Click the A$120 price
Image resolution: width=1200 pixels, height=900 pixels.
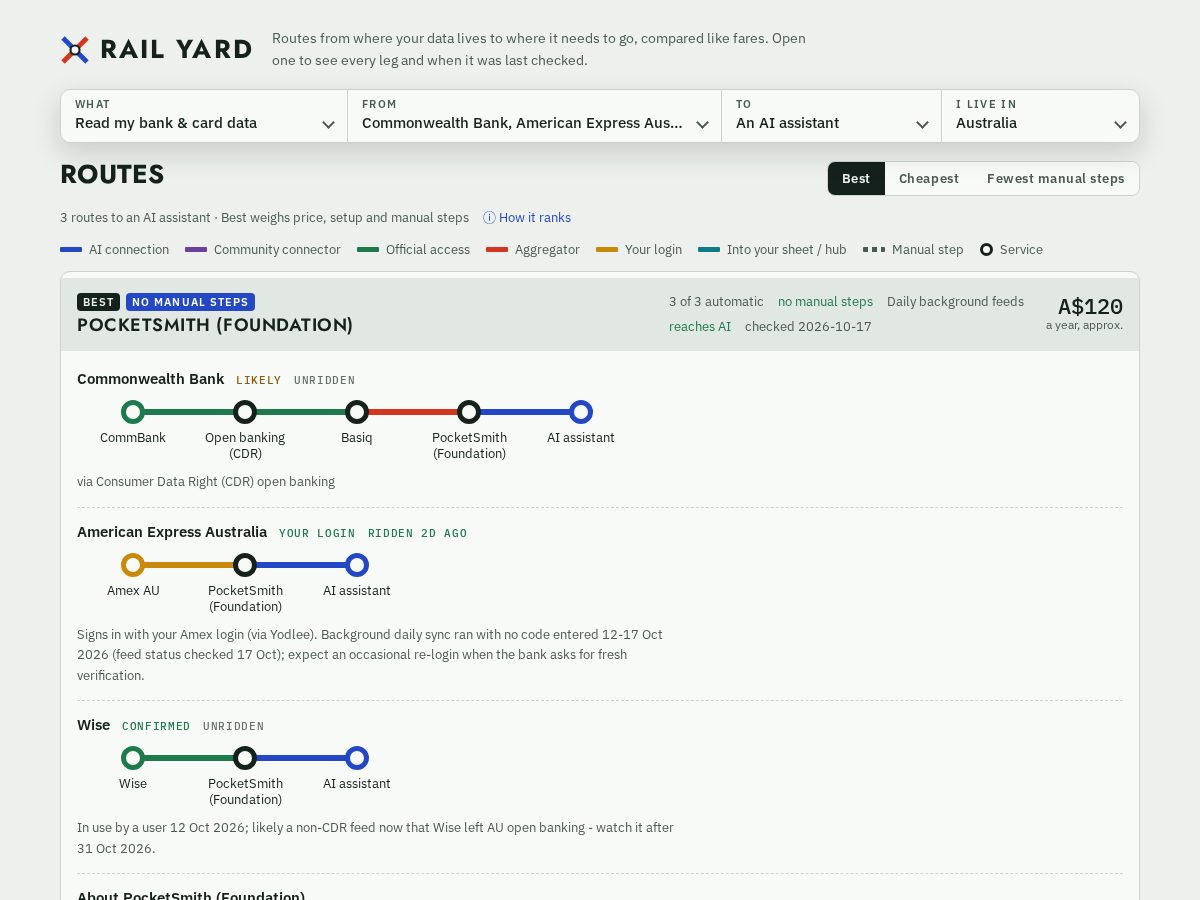(x=1090, y=306)
